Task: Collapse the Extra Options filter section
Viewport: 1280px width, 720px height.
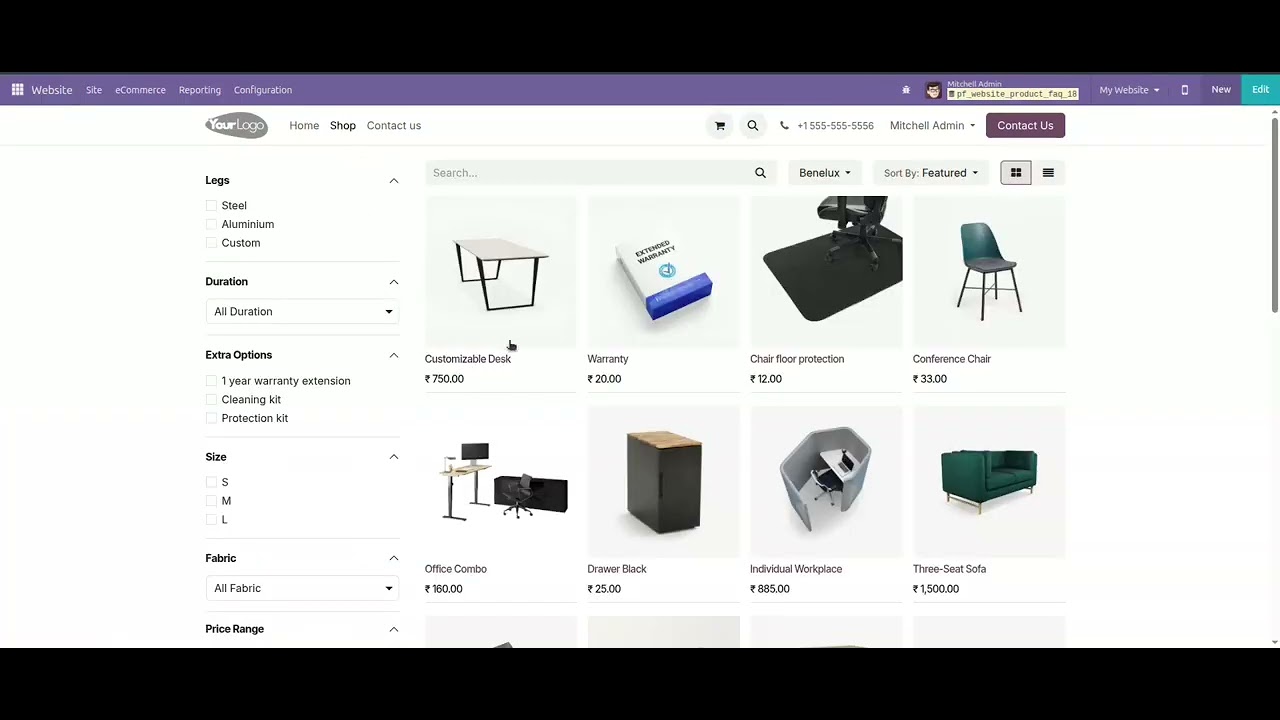Action: click(x=394, y=355)
